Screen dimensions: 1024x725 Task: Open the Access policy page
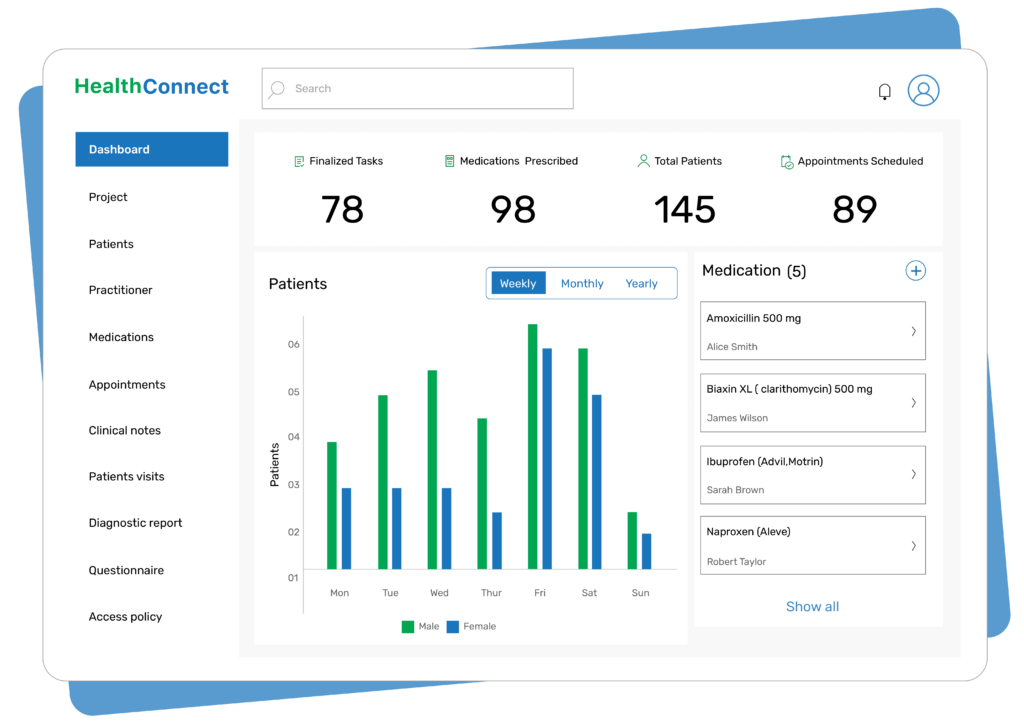125,616
